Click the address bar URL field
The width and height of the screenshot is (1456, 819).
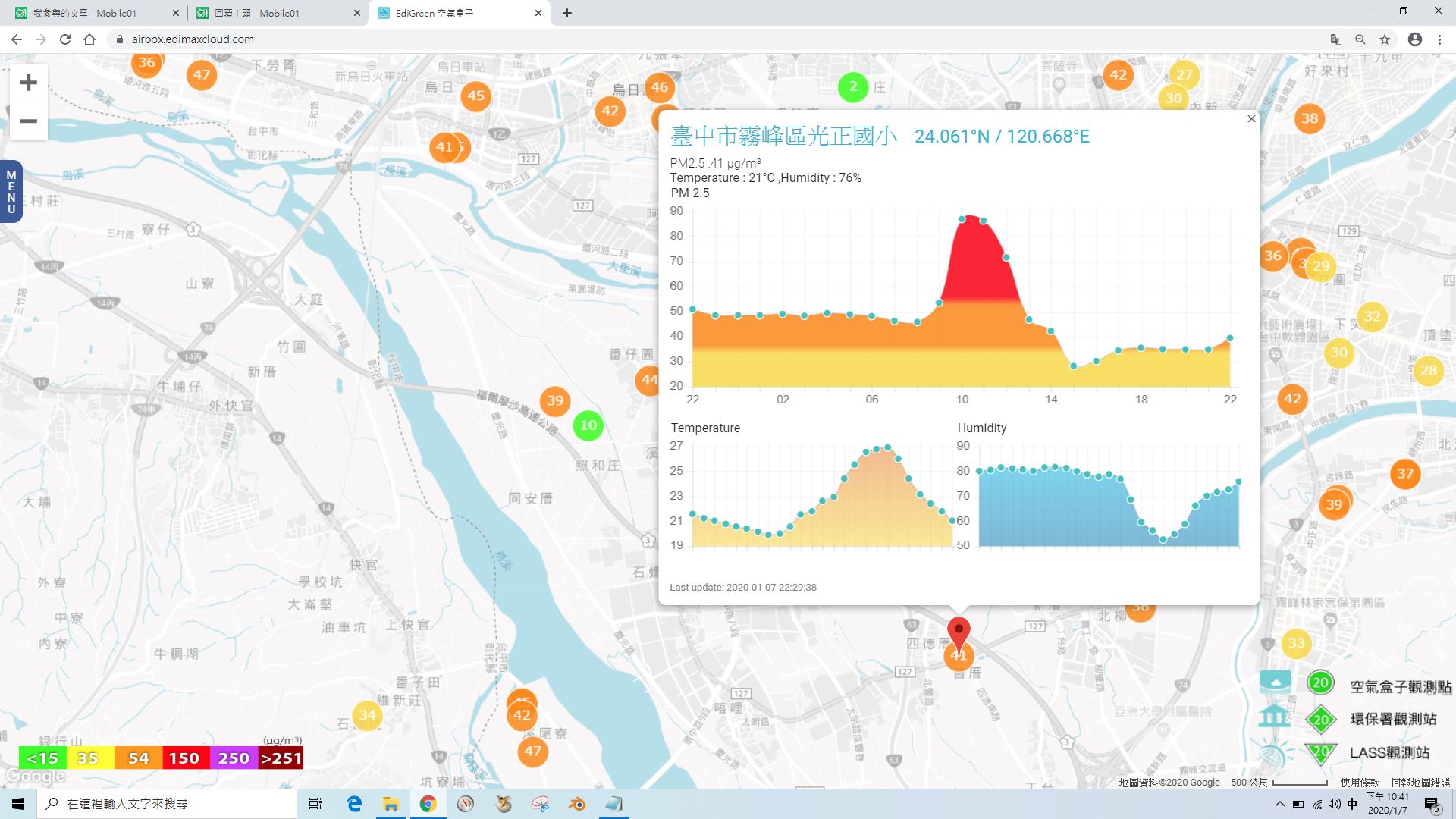(713, 39)
